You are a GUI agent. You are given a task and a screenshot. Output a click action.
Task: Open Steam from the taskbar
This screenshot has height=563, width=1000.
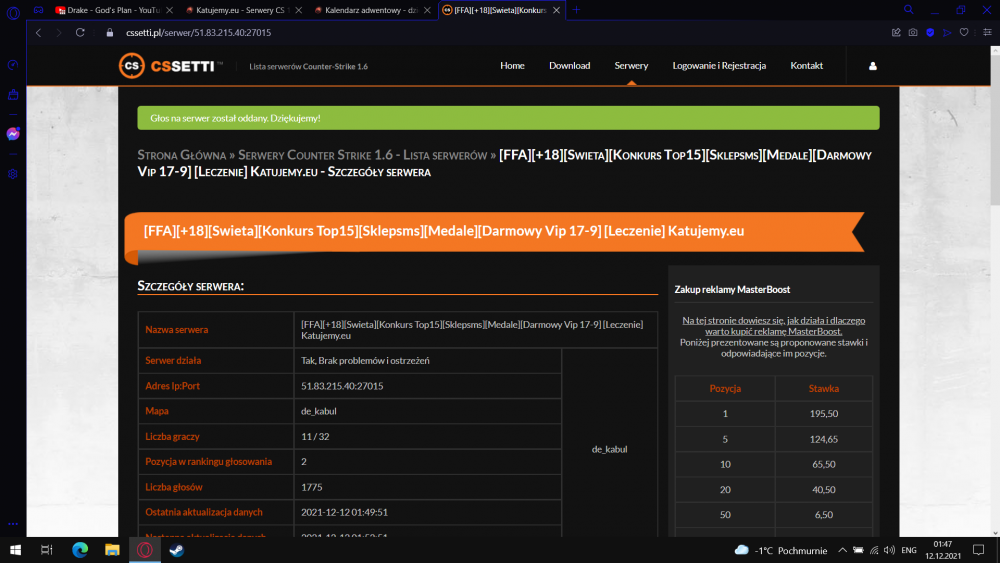pos(177,550)
